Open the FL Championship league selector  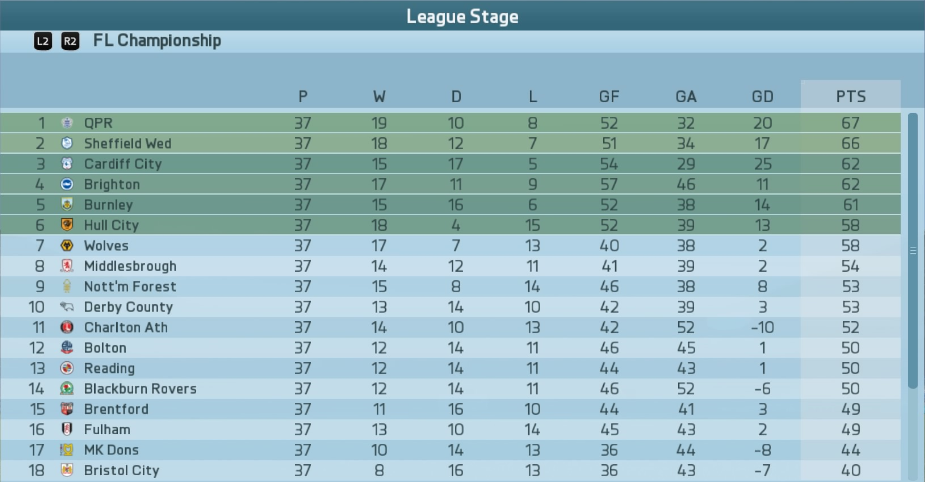point(157,41)
